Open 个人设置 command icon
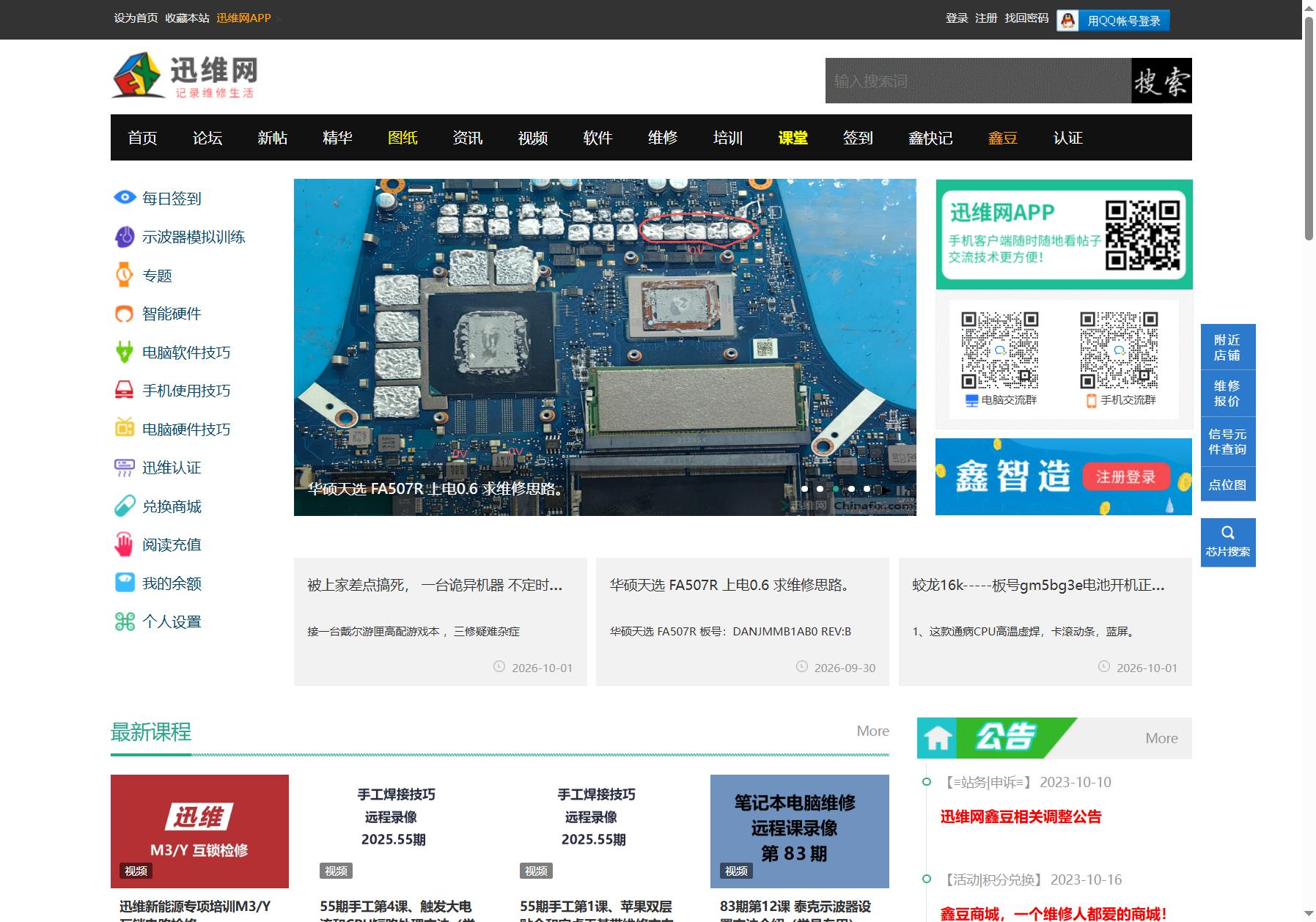Screen dimensions: 1316x922 [125, 622]
